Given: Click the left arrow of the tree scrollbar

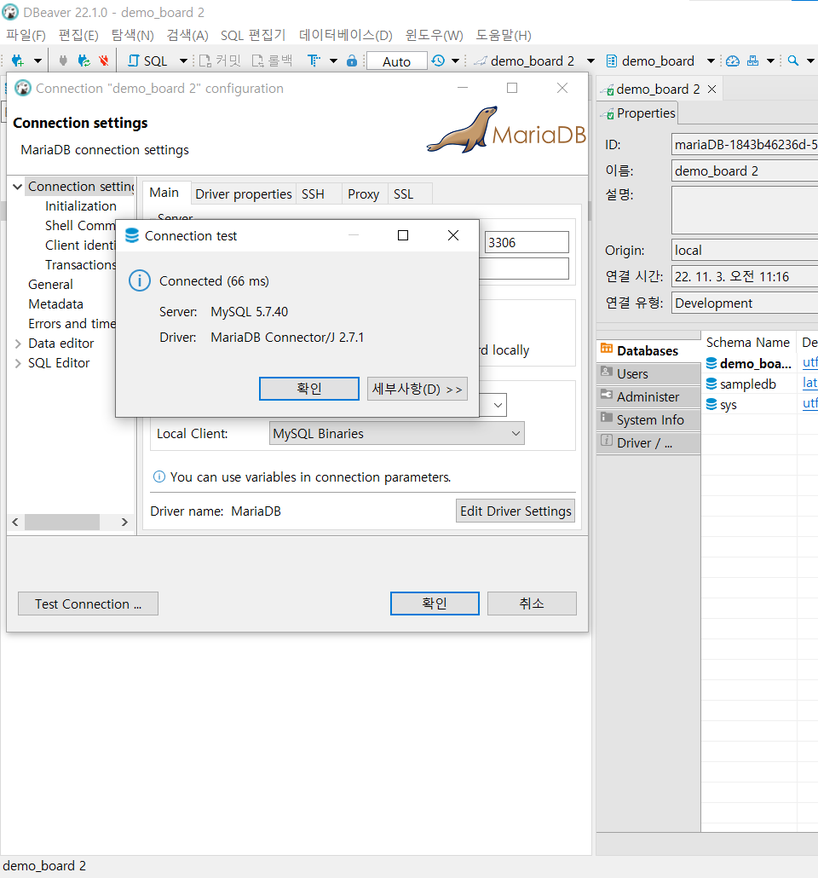Looking at the screenshot, I should 16,522.
